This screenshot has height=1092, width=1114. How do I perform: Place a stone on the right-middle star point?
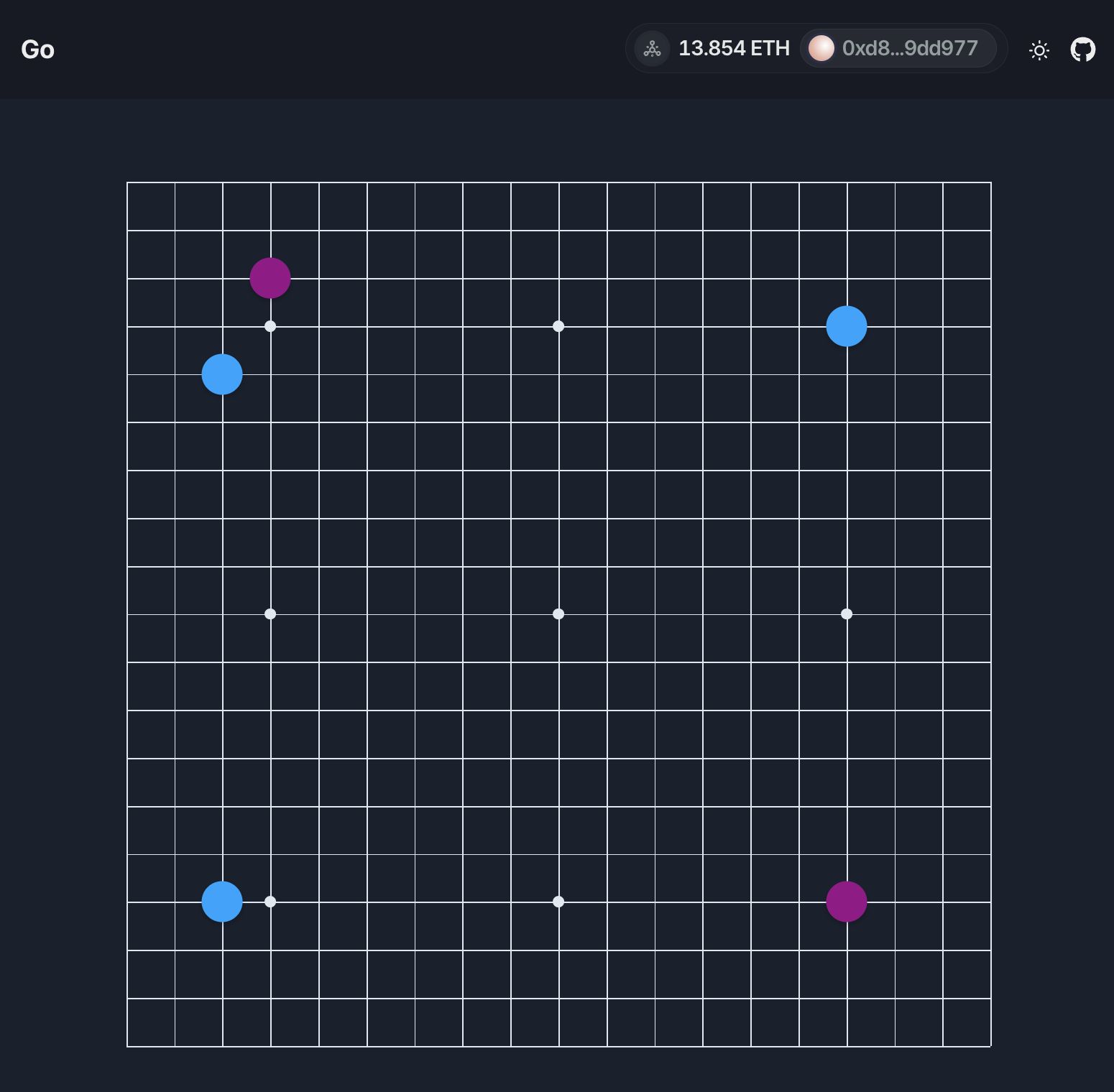tap(847, 614)
